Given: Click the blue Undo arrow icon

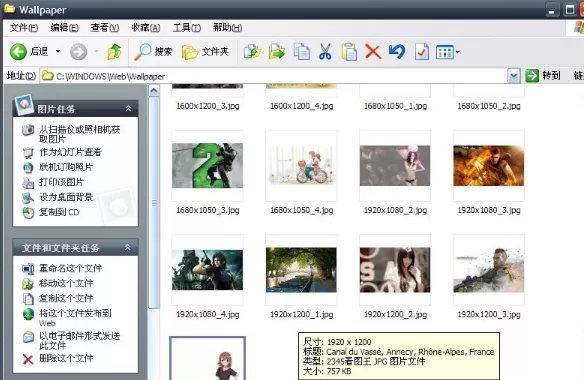Looking at the screenshot, I should 397,52.
